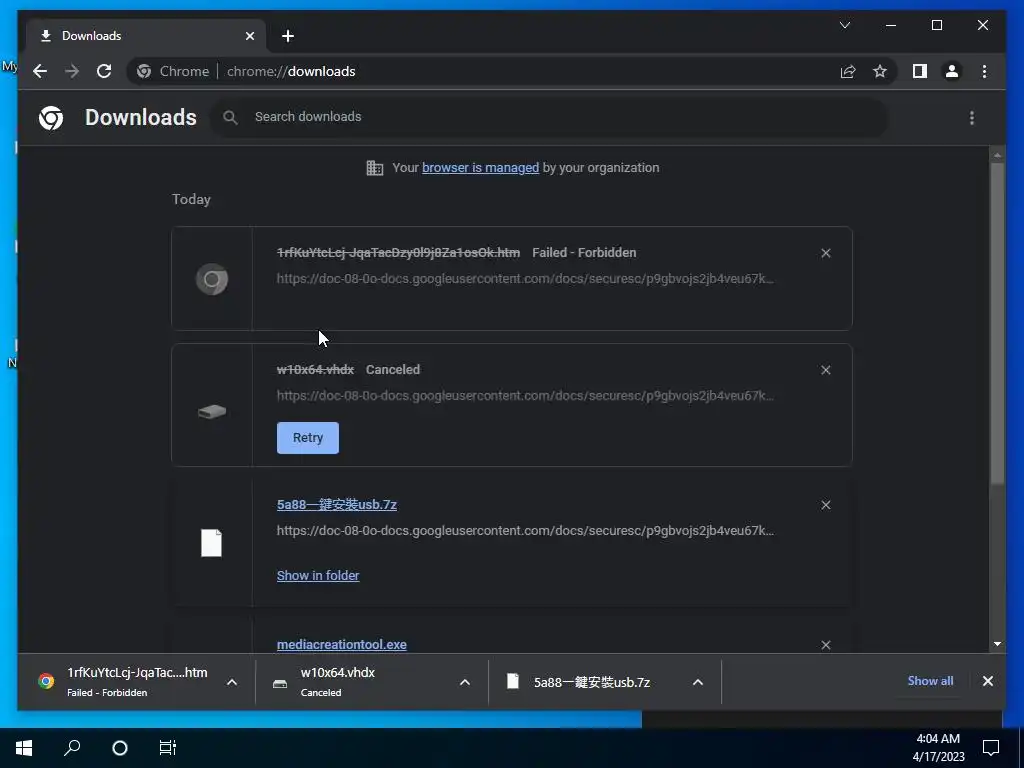This screenshot has width=1024, height=768.
Task: Open the tab search chevron
Action: [x=845, y=25]
